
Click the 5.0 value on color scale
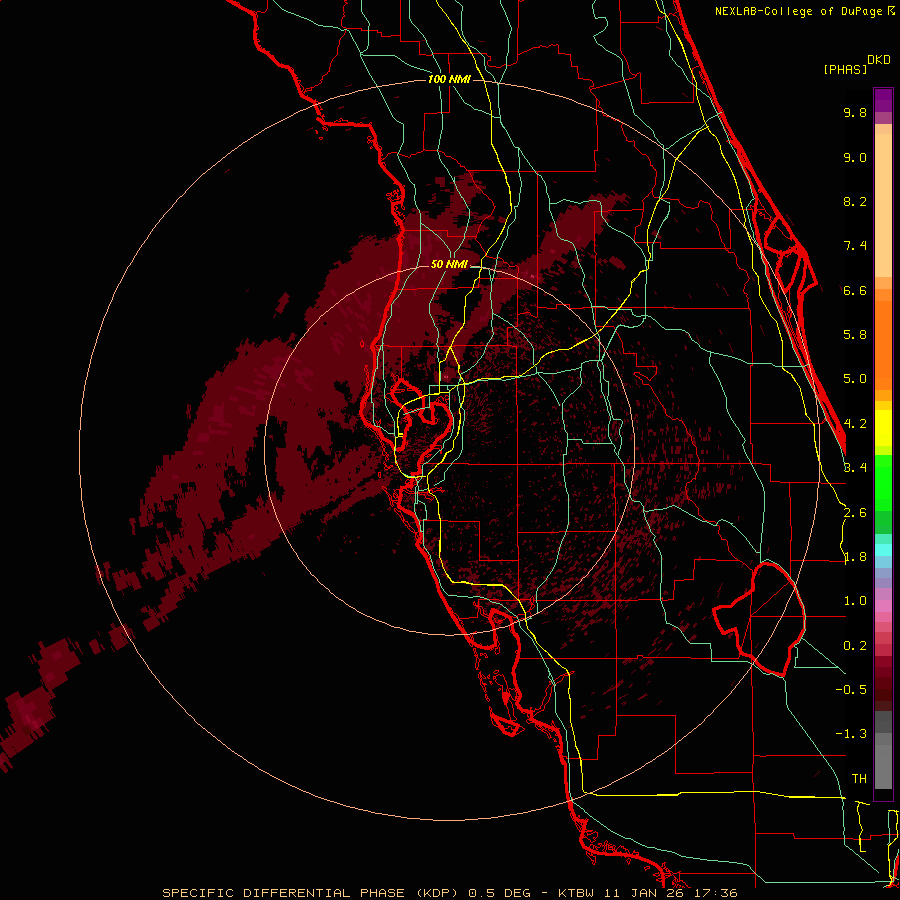(855, 379)
